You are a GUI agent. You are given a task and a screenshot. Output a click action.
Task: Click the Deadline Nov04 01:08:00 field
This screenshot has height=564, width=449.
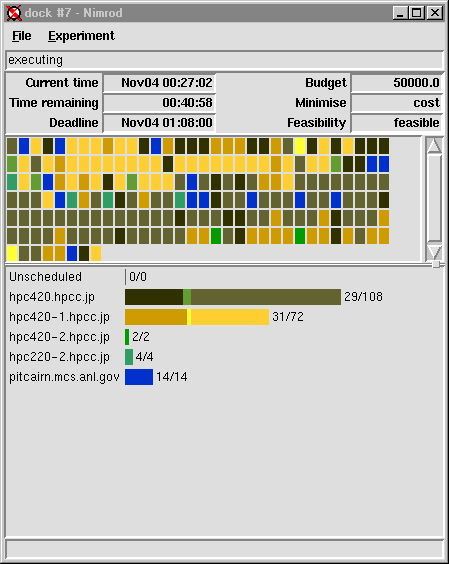(x=159, y=123)
